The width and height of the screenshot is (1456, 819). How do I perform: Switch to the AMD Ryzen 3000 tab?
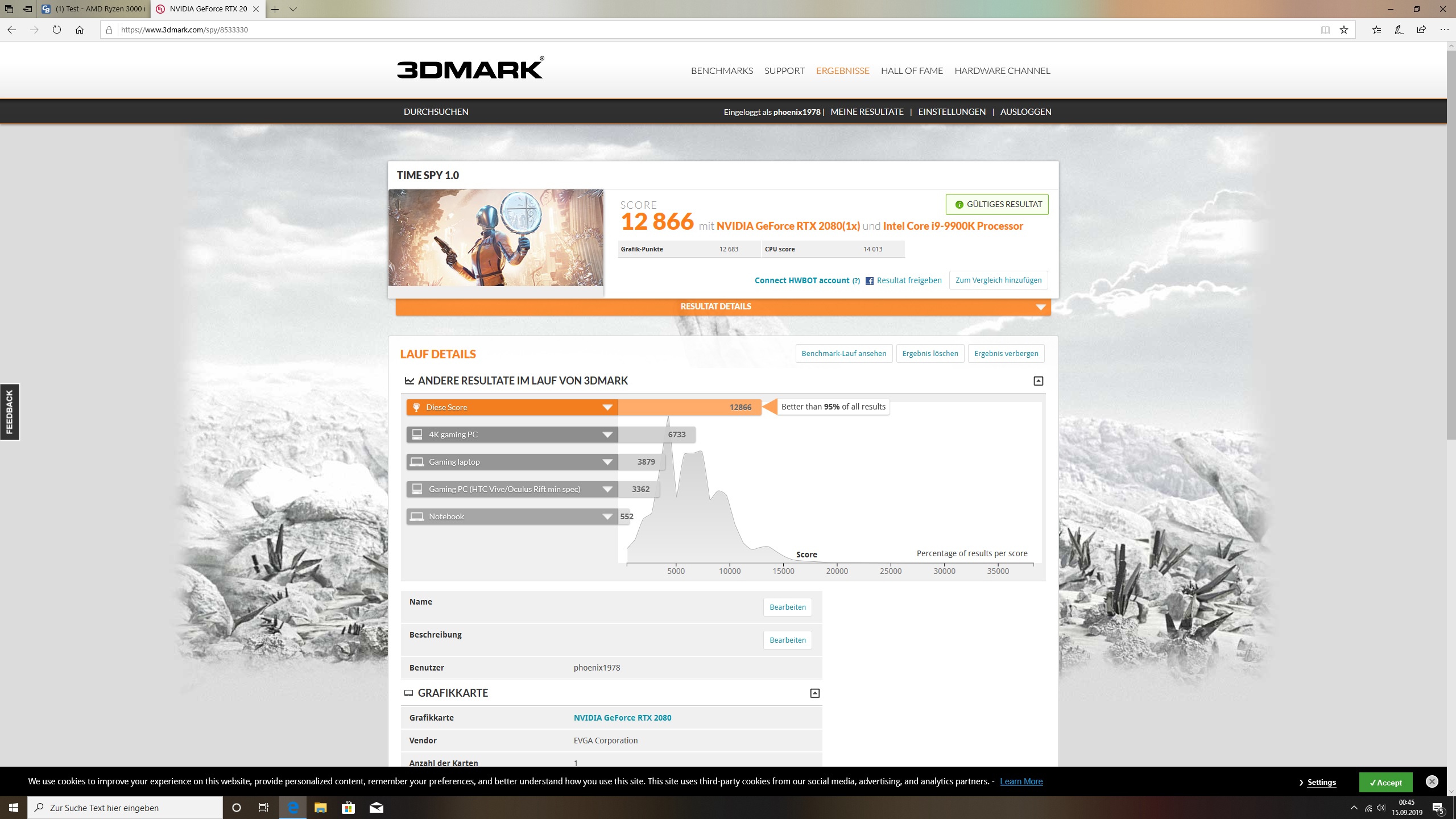94,9
